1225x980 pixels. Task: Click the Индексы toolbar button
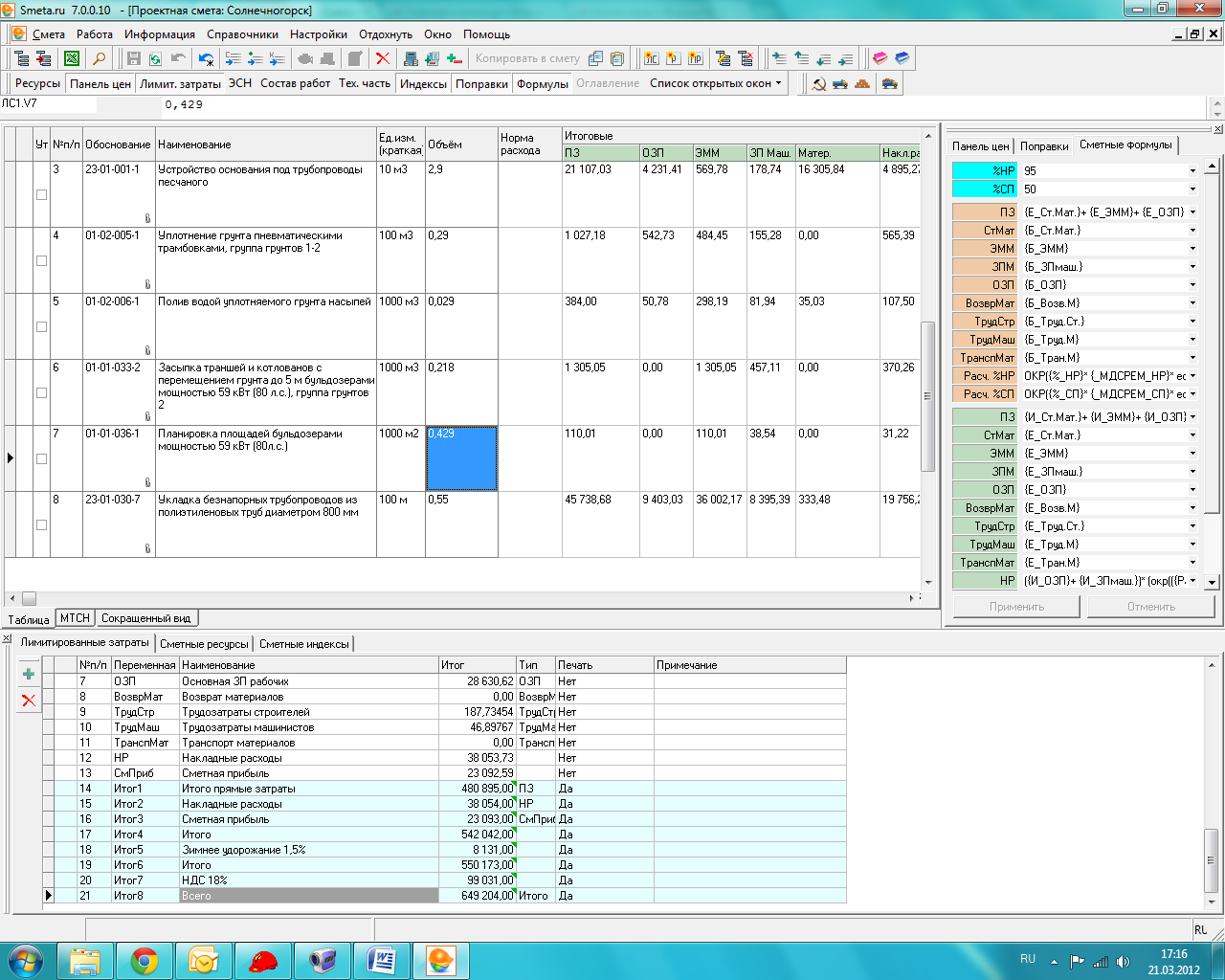coord(423,84)
